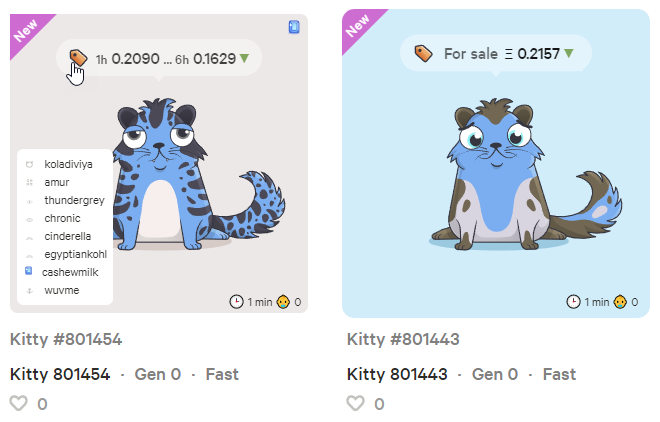Click the offspring baby icon on Kitty 801454

(x=283, y=301)
